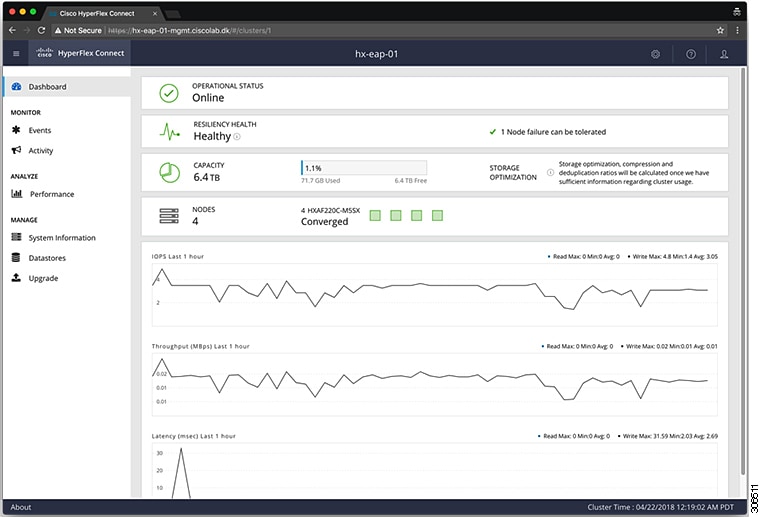761x517 pixels.
Task: Click the 1.1% capacity usage bar
Action: pyautogui.click(x=364, y=168)
